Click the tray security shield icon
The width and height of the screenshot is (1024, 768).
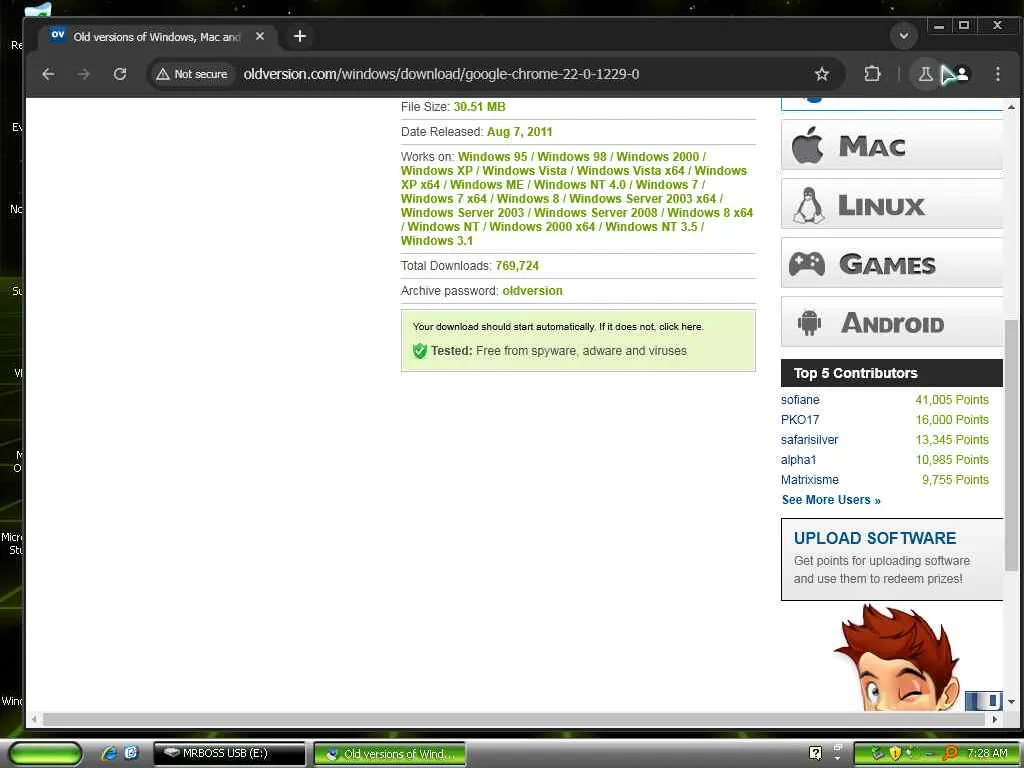pos(895,753)
